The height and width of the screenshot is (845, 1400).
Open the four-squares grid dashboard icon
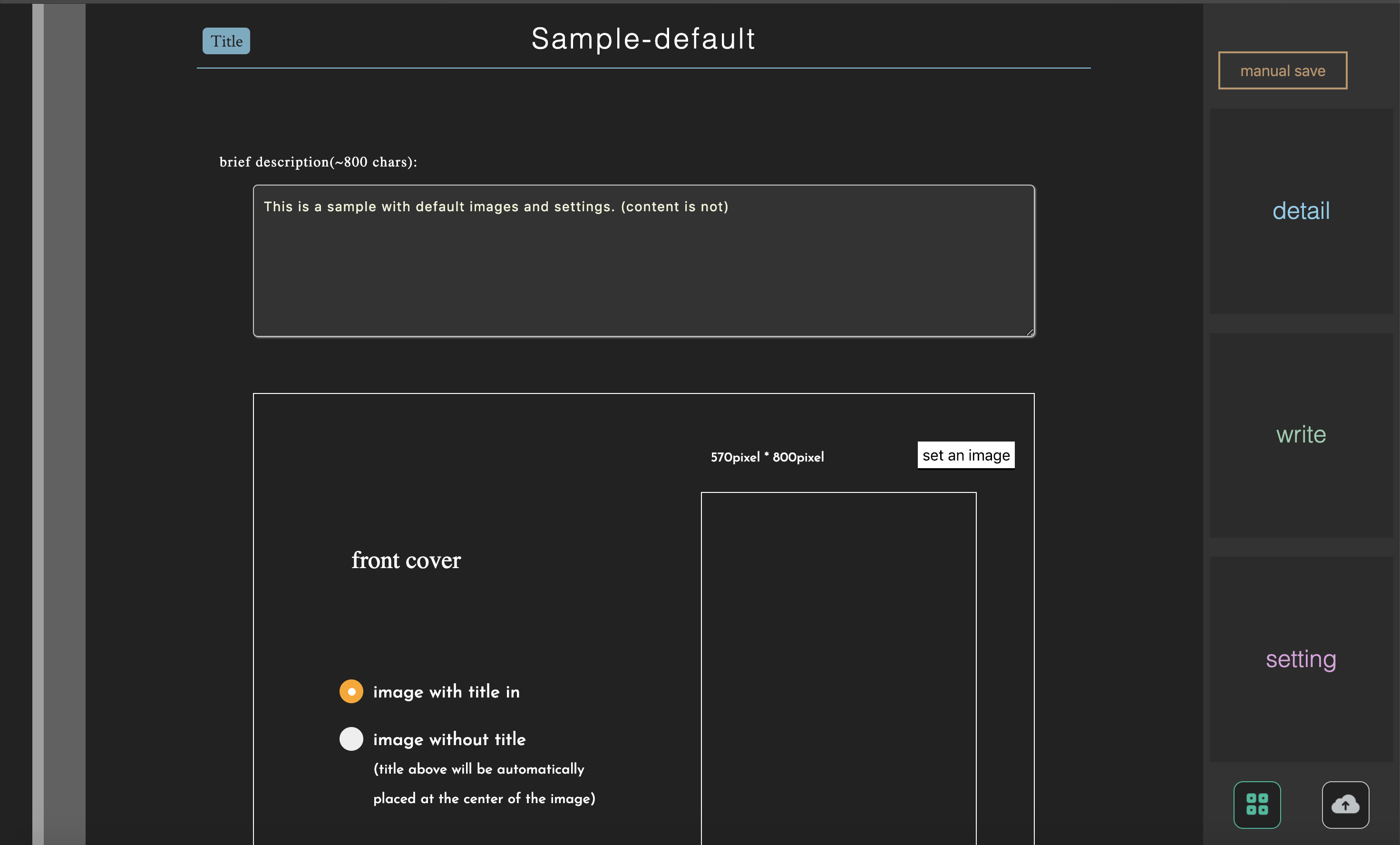(1257, 805)
